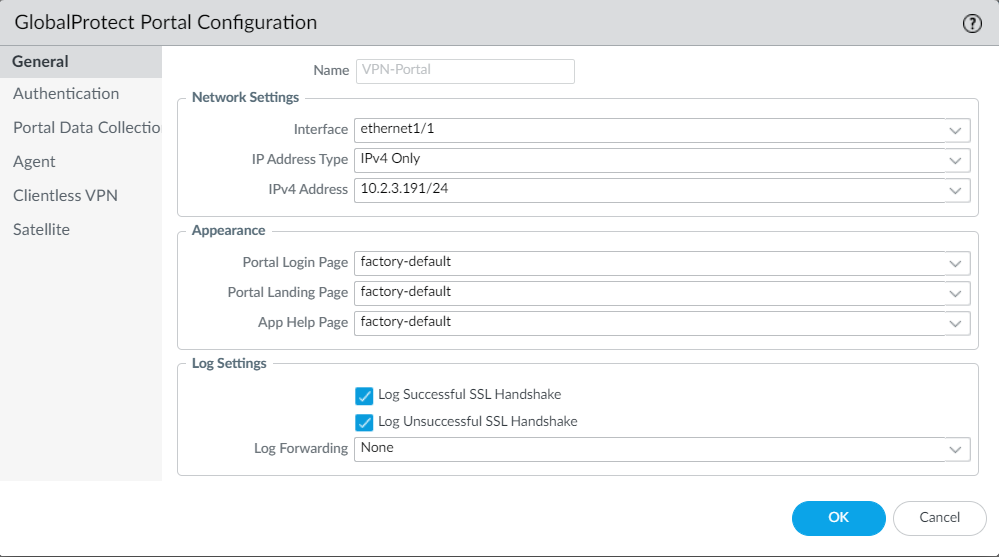999x557 pixels.
Task: Expand the IPv4 Address dropdown
Action: point(954,190)
